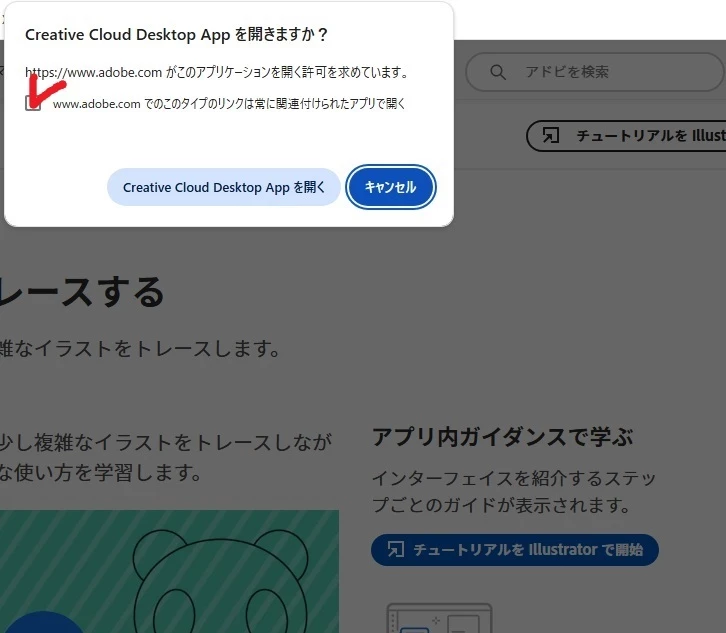726x633 pixels.
Task: Click the magnifier icon in the Adobe search box
Action: pyautogui.click(x=498, y=72)
